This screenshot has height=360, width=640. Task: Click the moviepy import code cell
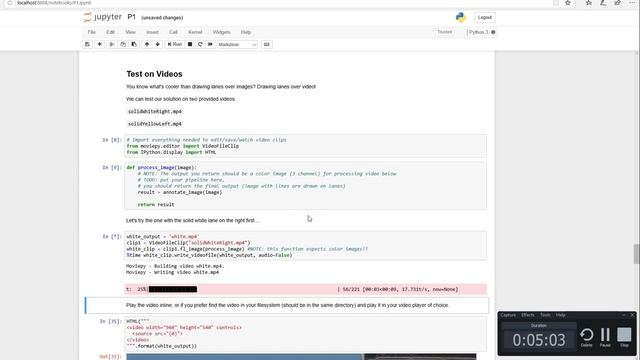tap(305, 146)
